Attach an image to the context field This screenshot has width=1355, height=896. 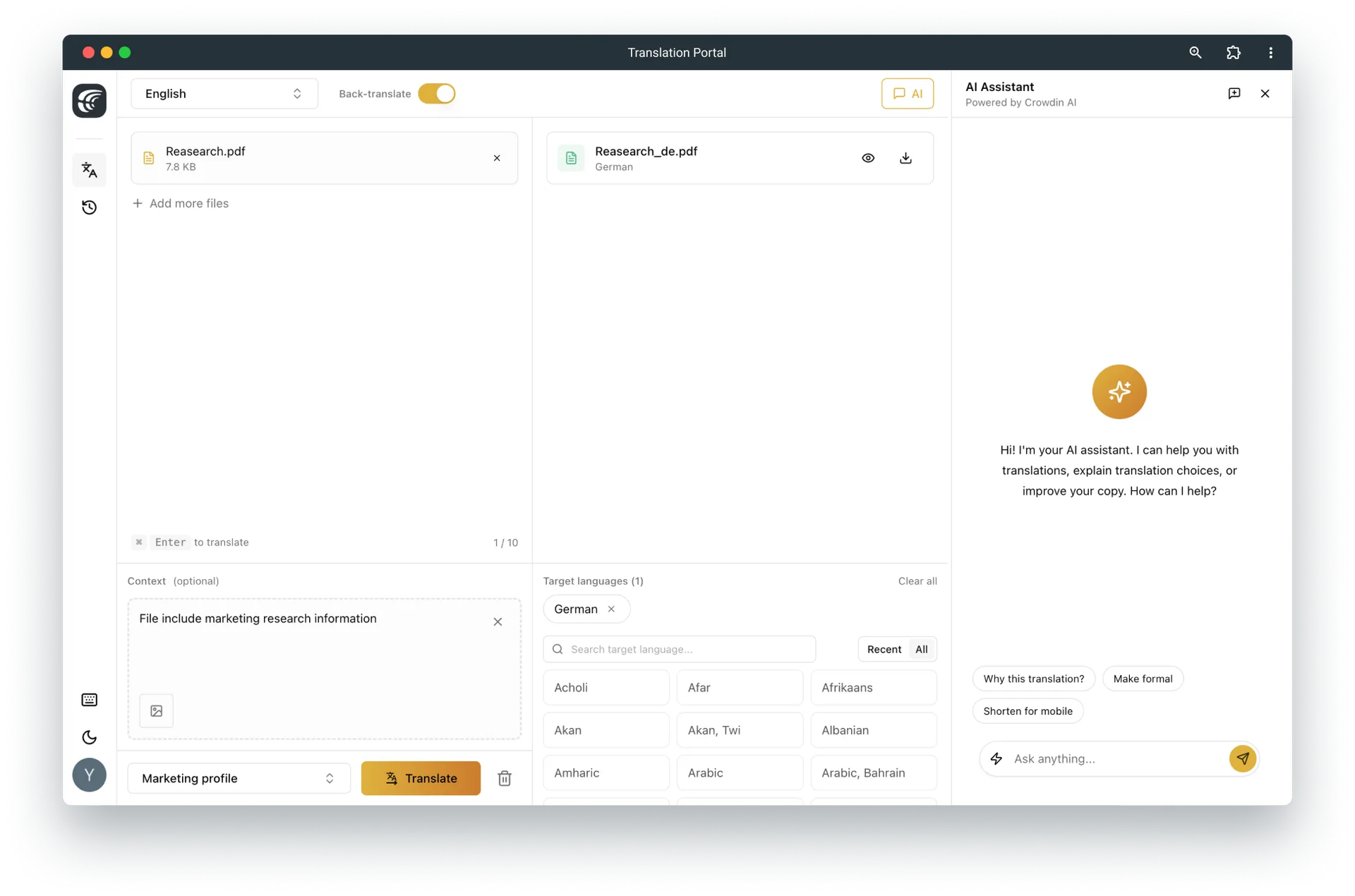click(156, 710)
